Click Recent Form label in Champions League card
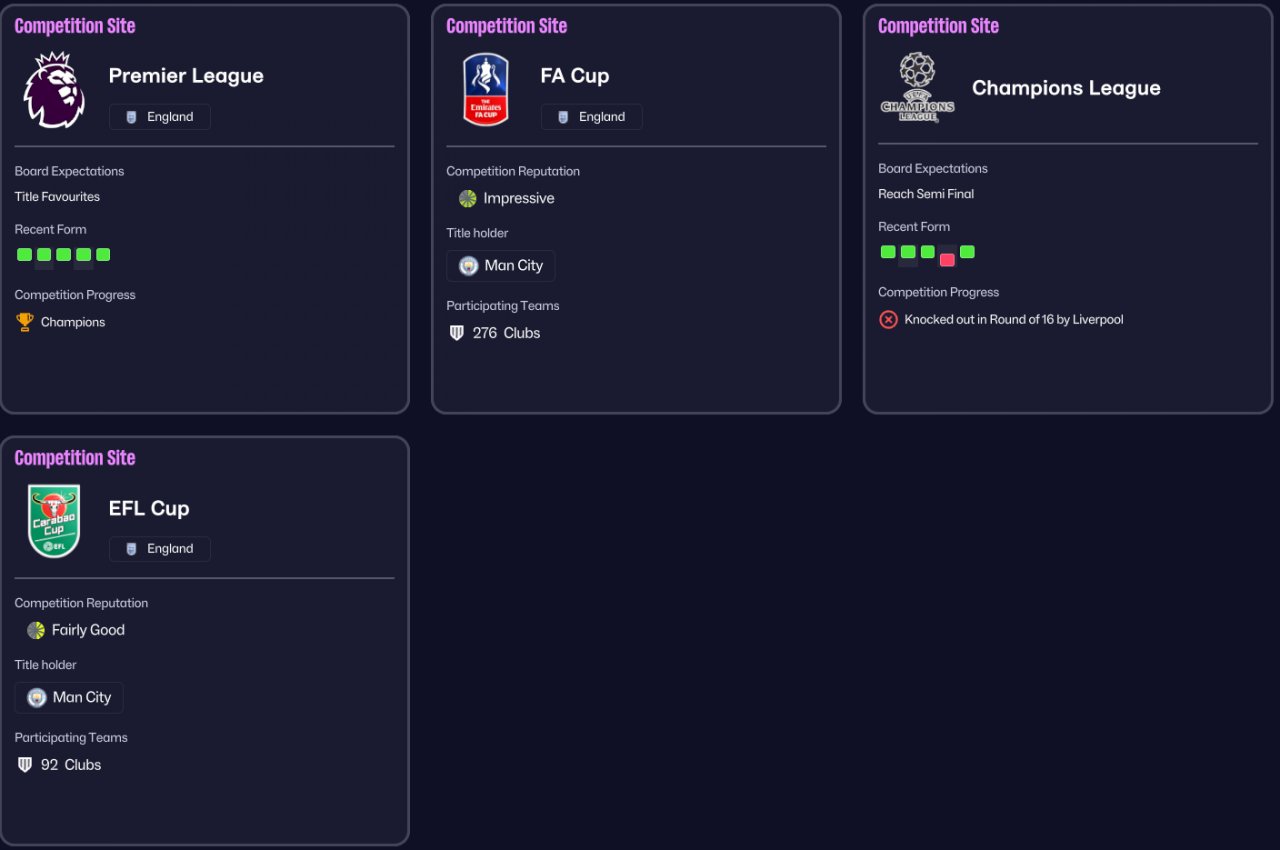 [914, 226]
